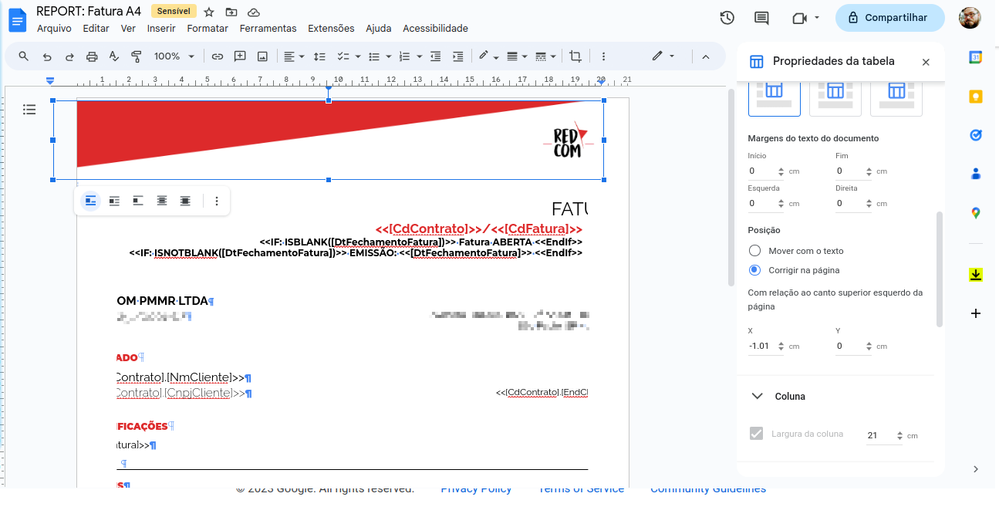
Task: Star the document
Action: [x=209, y=12]
